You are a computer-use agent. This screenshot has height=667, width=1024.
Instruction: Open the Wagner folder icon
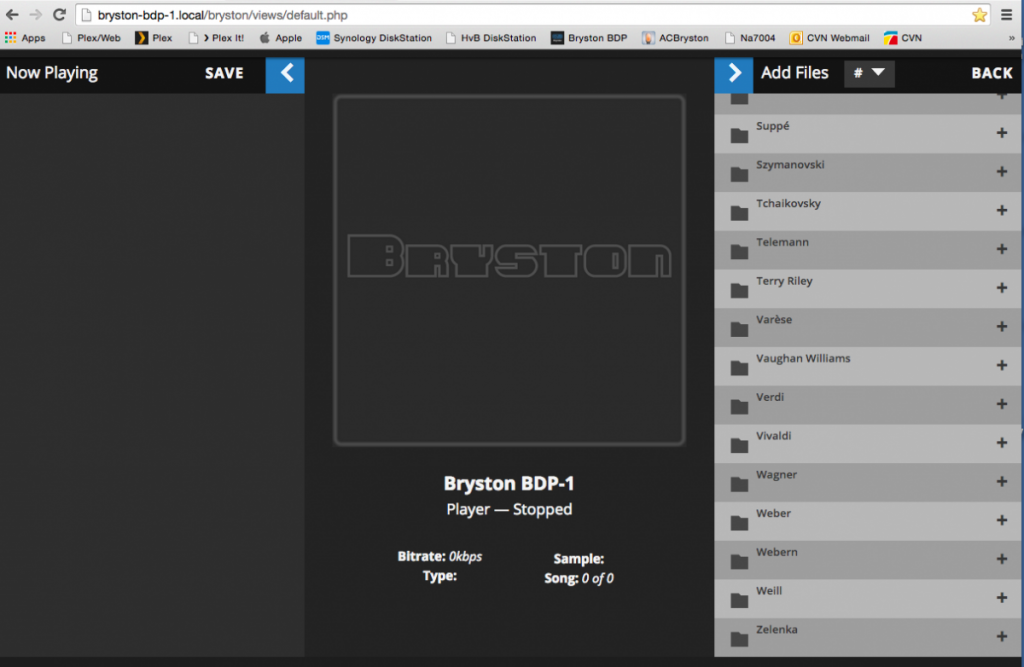point(739,484)
